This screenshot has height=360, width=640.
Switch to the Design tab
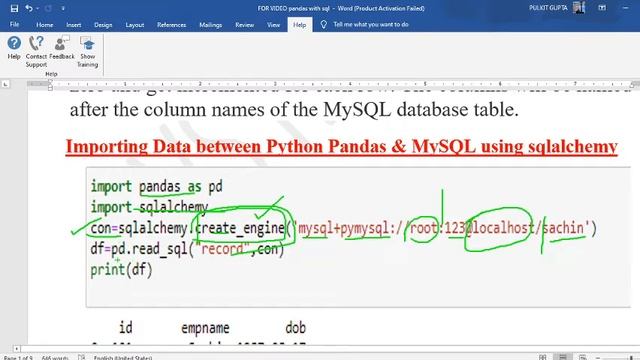pyautogui.click(x=103, y=25)
